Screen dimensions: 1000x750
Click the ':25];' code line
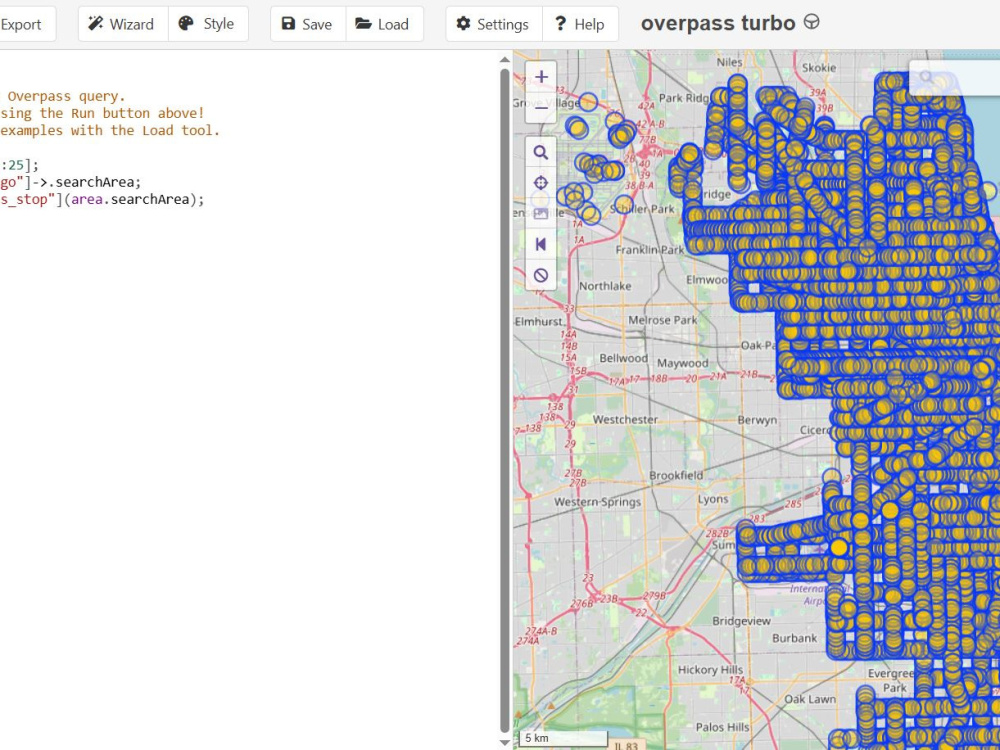(19, 165)
